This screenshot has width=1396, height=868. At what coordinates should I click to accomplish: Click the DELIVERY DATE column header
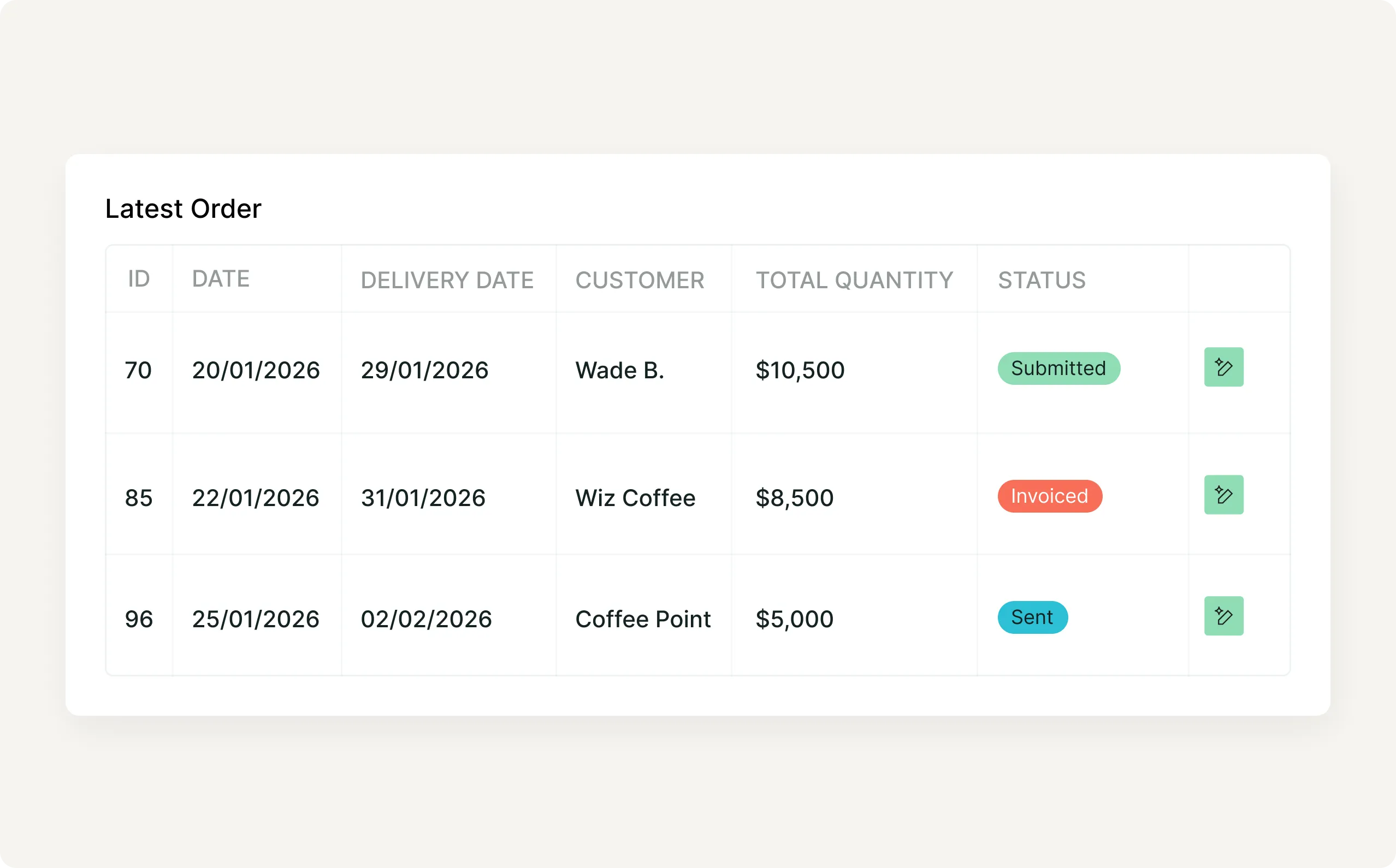(447, 281)
